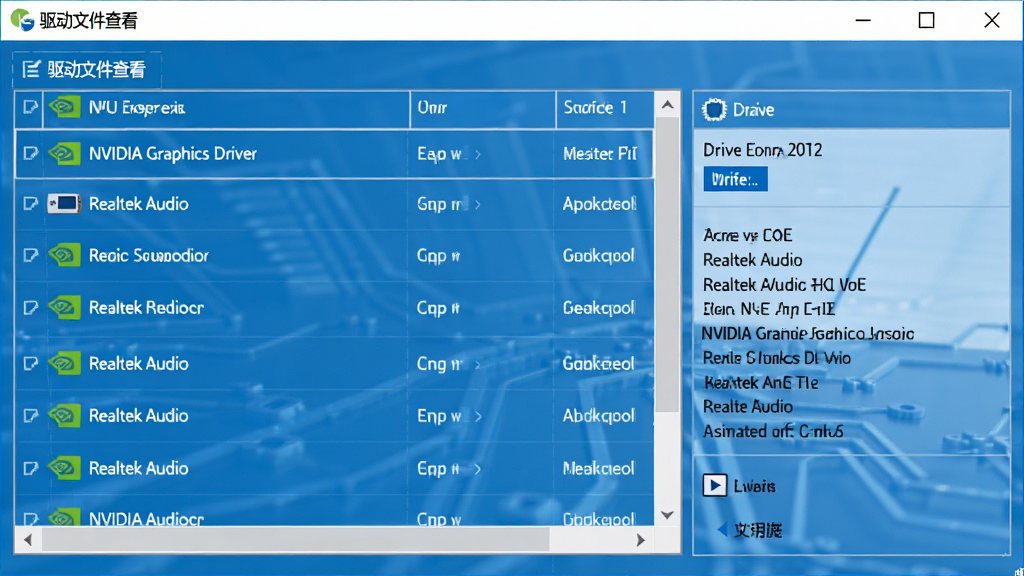The width and height of the screenshot is (1024, 576).
Task: Click the Mesiter Pil cell in the NVIDIA Graphics Driver row
Action: pos(600,154)
